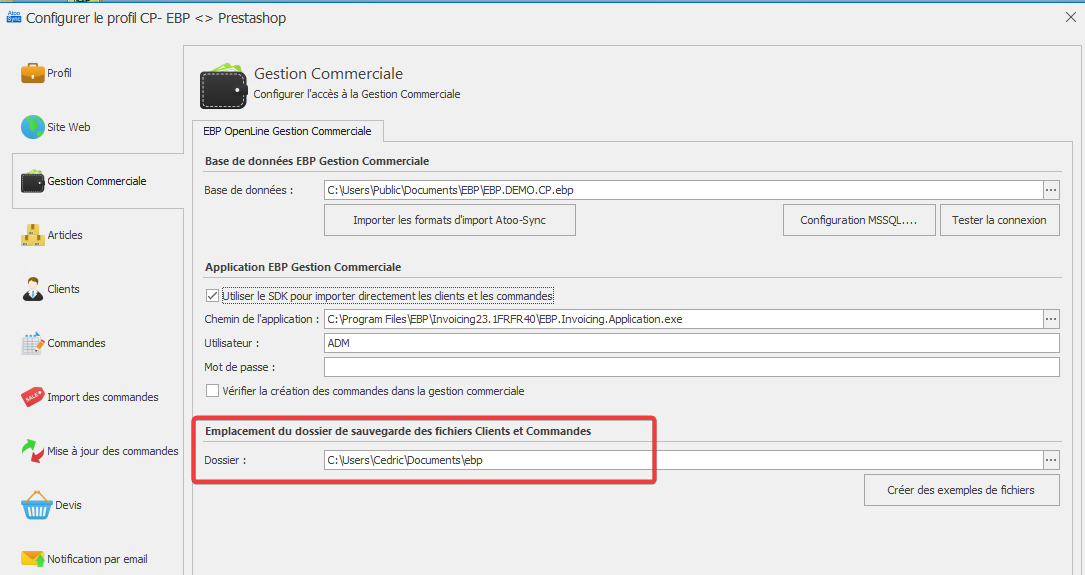Click the Base de données path field
1085x575 pixels.
click(x=684, y=190)
